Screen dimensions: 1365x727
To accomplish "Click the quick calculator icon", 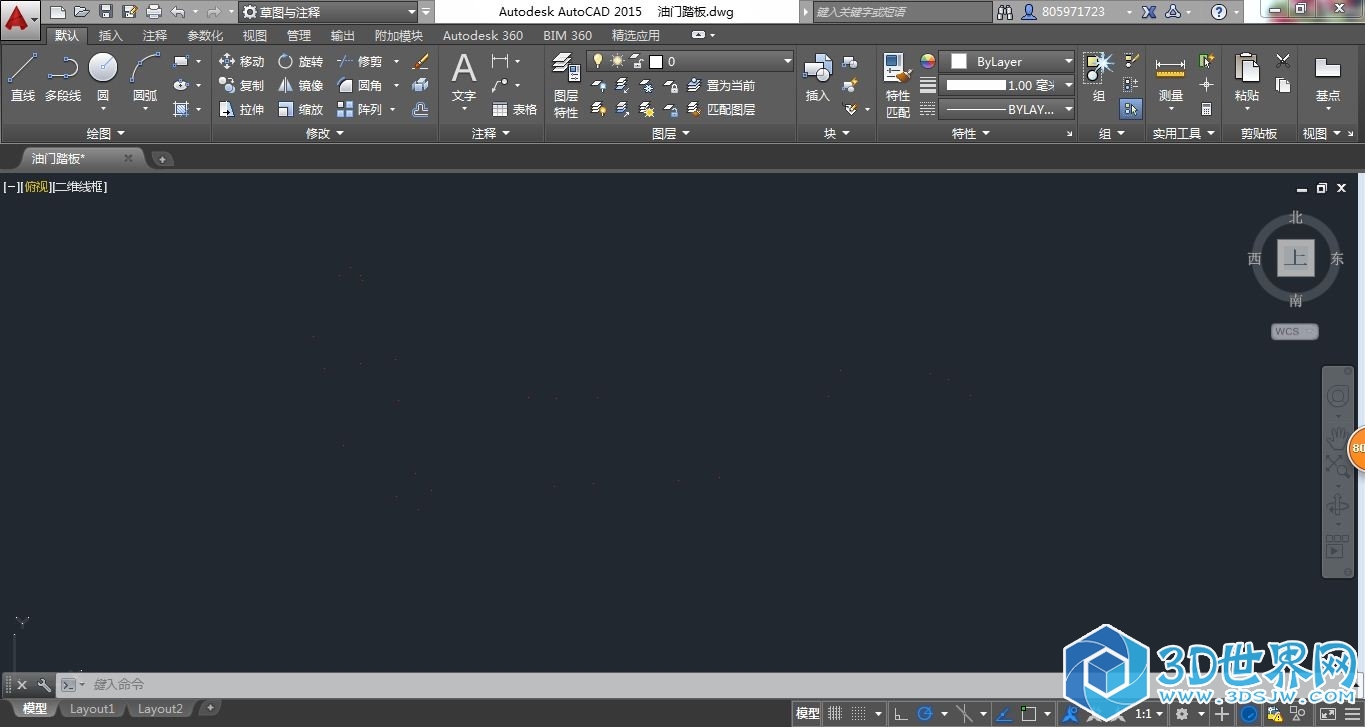I will (1207, 109).
